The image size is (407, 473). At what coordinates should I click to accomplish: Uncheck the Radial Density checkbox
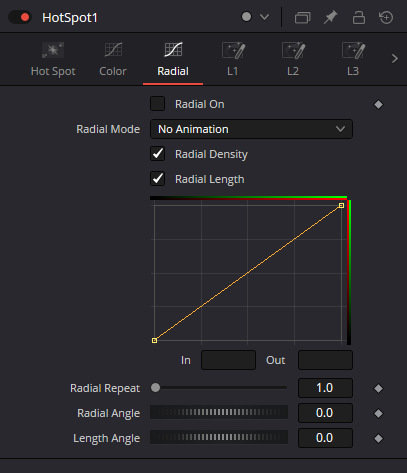coord(157,154)
